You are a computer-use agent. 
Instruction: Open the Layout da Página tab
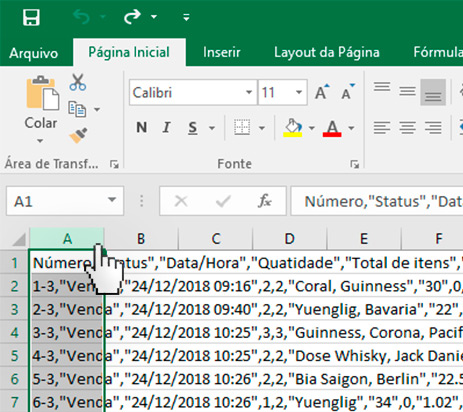(327, 52)
